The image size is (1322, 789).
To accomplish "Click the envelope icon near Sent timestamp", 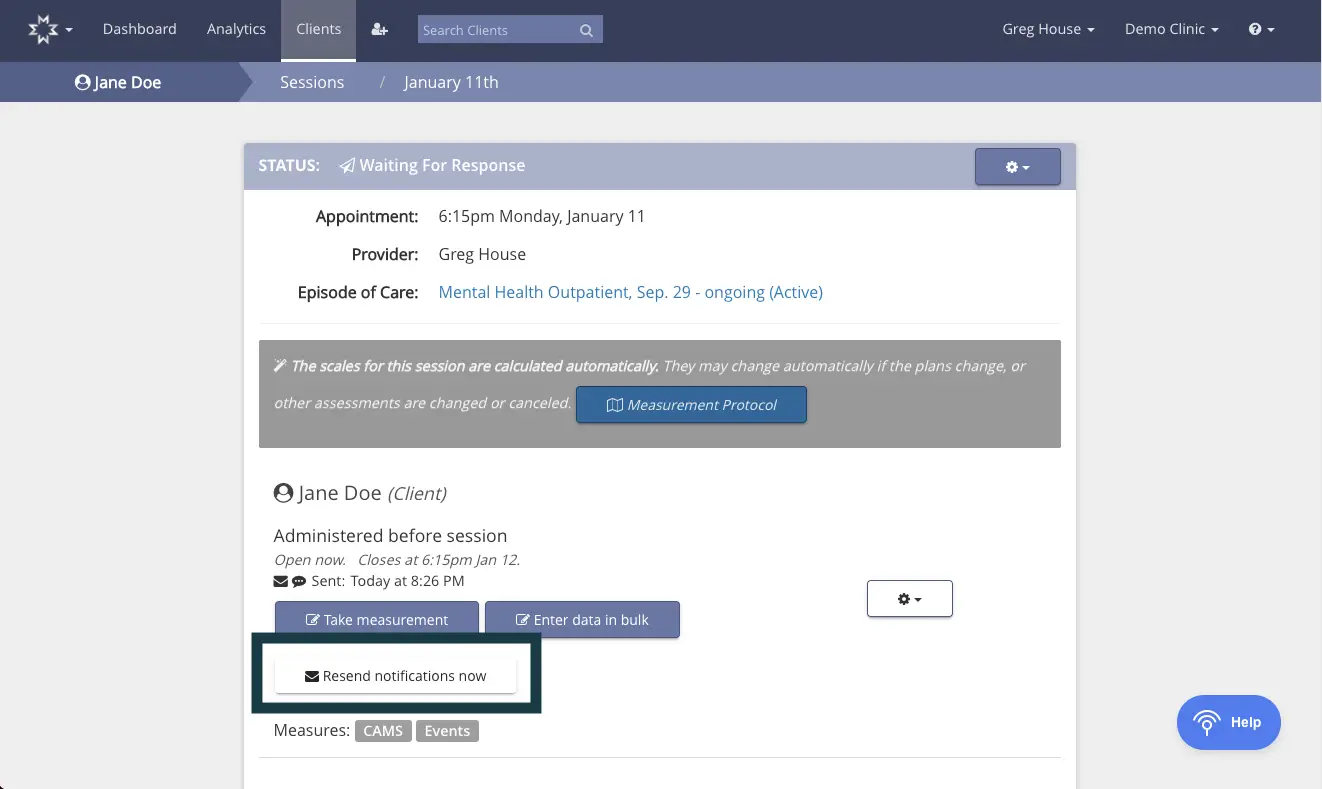I will (x=280, y=580).
